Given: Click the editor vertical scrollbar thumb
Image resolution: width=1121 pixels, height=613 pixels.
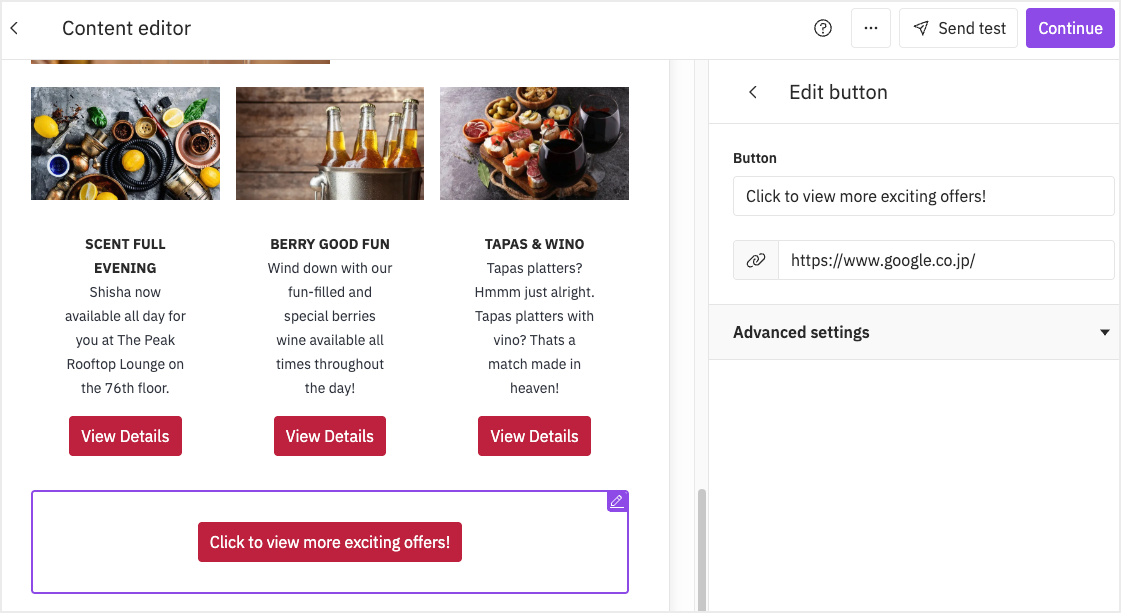Looking at the screenshot, I should coord(701,549).
